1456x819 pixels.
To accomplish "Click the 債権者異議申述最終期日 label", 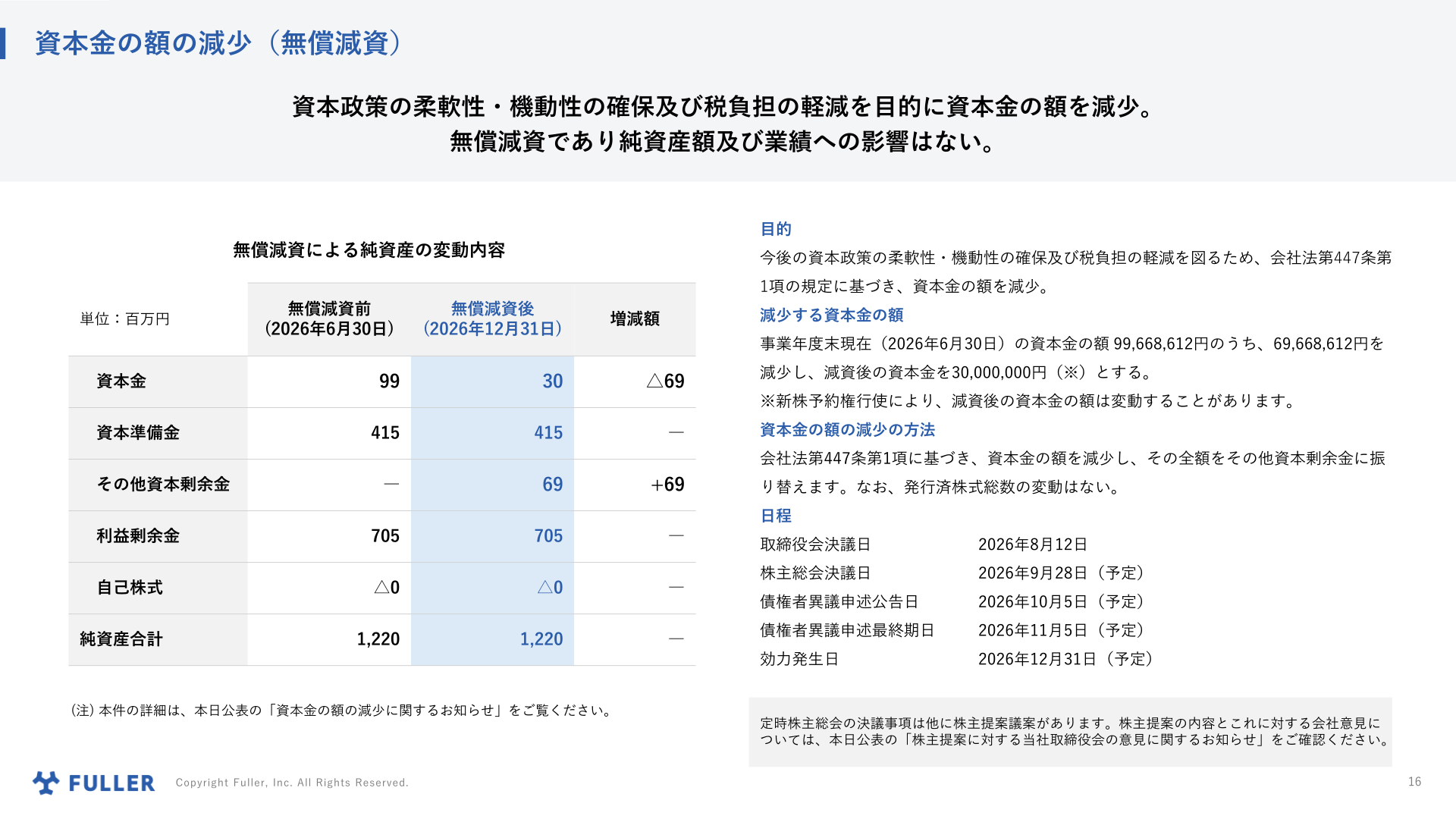I will pos(847,631).
